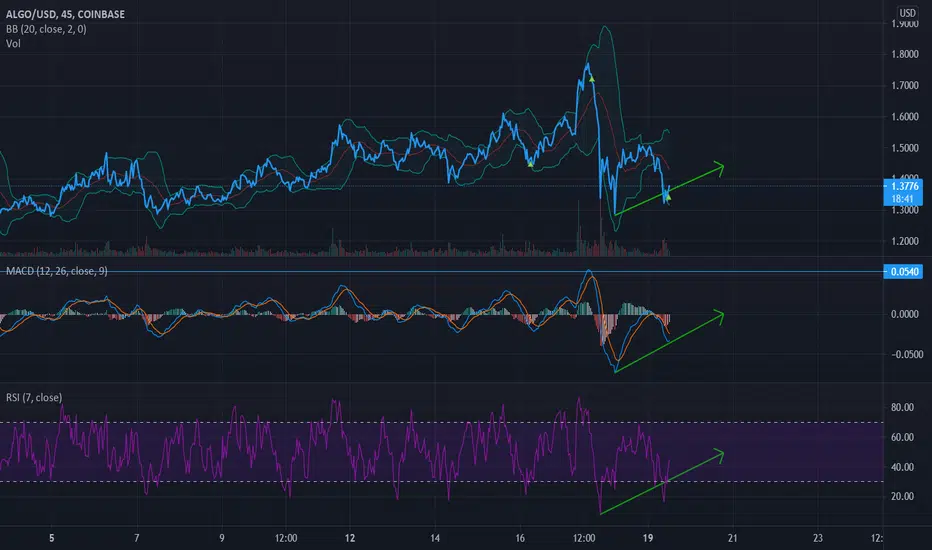Click the countdown timer 18:41
The image size is (932, 550).
(902, 199)
